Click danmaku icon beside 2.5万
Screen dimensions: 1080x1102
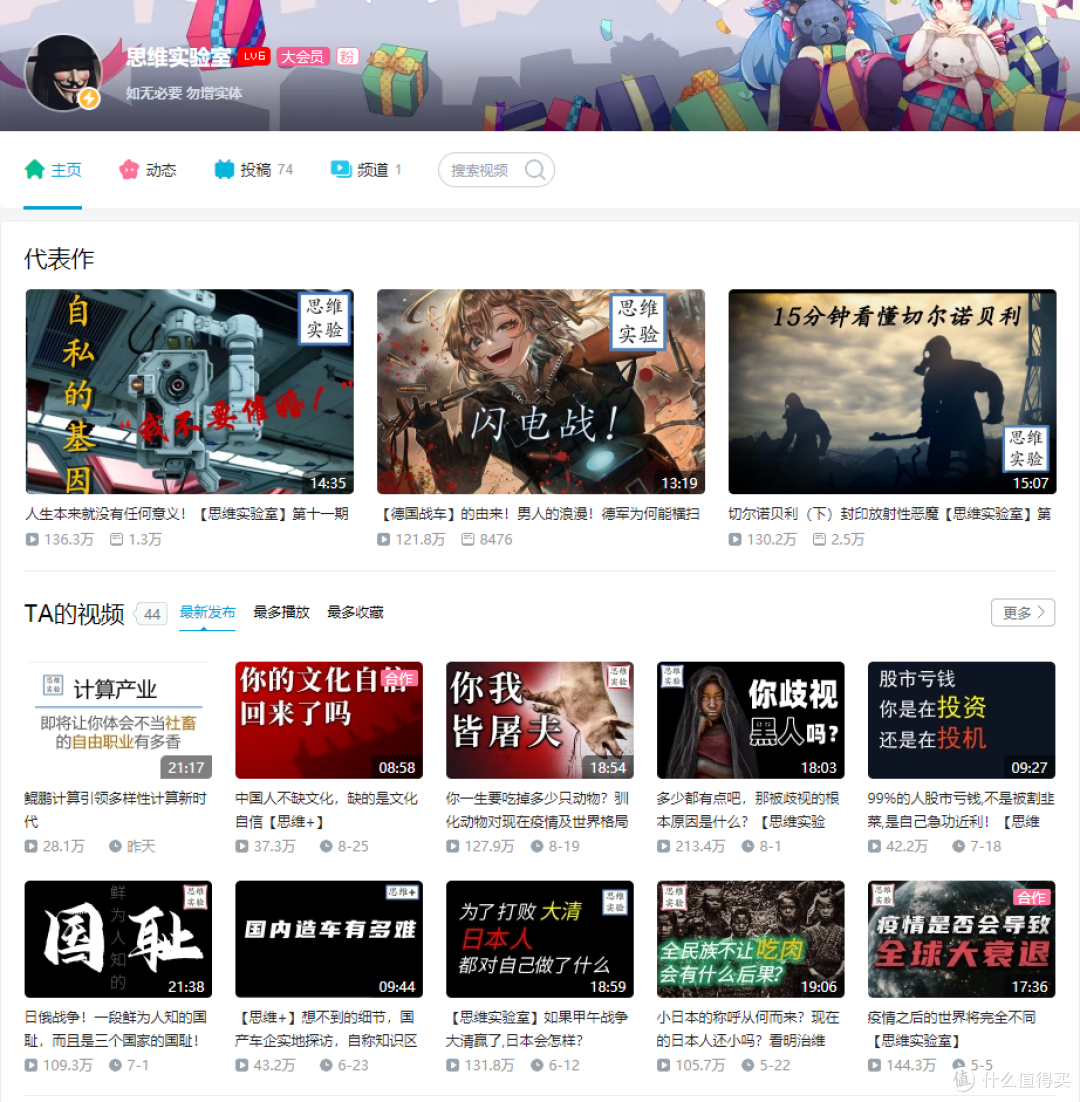point(819,540)
